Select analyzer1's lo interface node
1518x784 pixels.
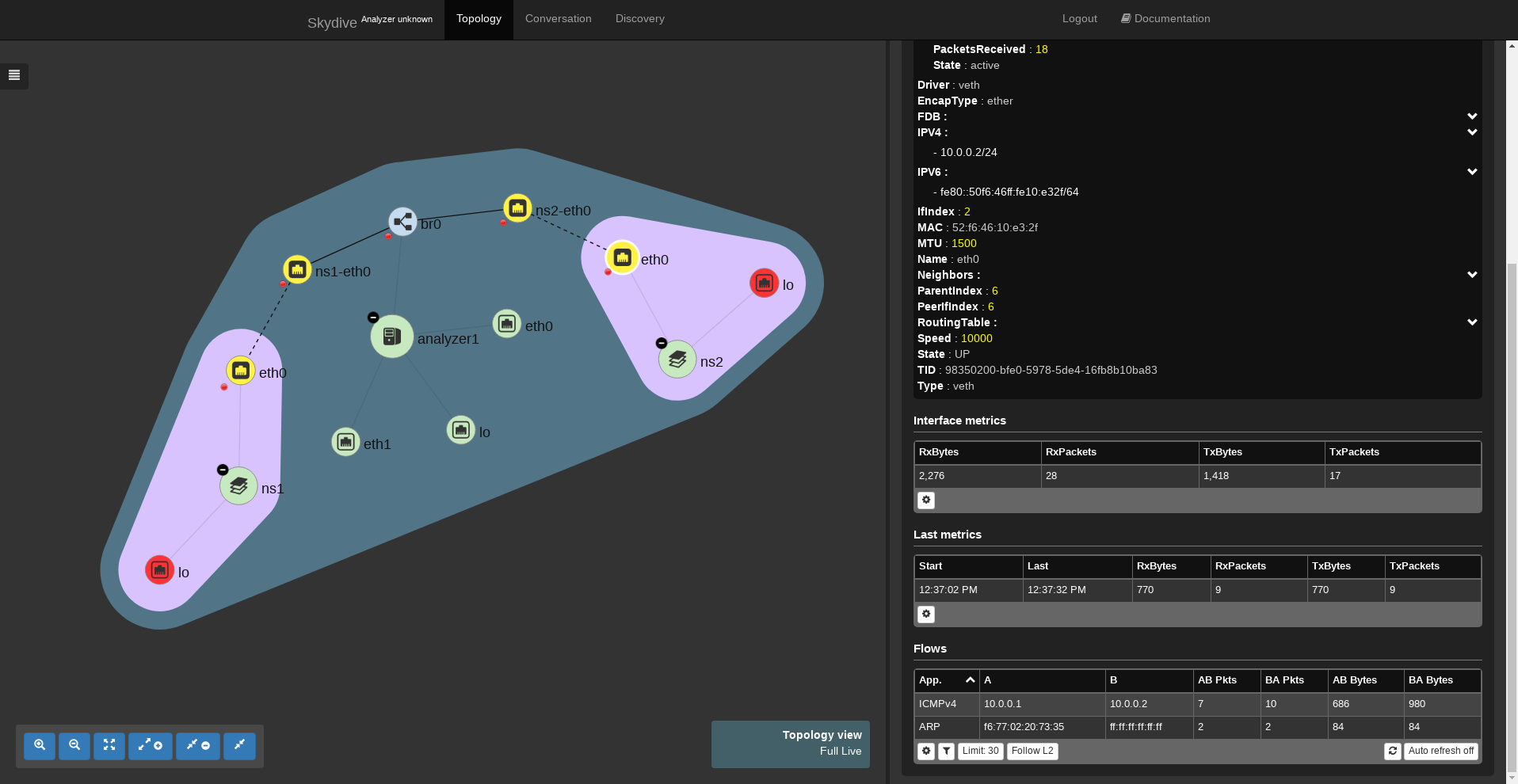(x=461, y=430)
